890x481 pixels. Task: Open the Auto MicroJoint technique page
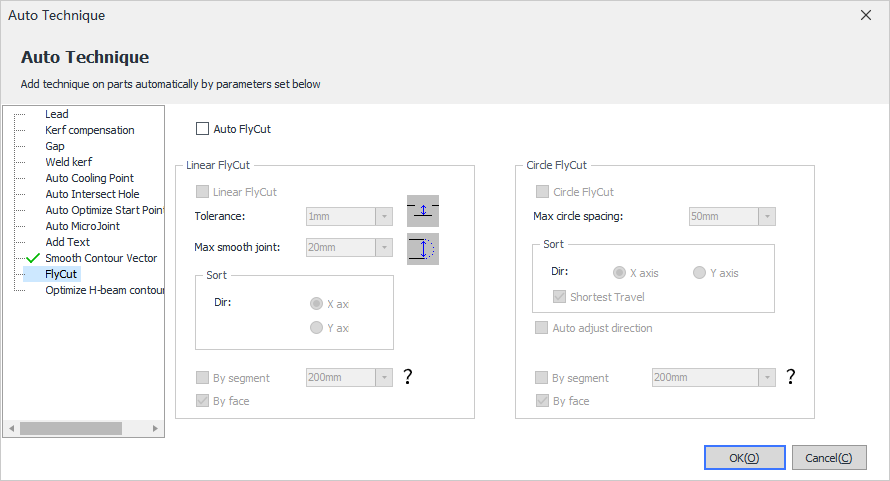[82, 226]
